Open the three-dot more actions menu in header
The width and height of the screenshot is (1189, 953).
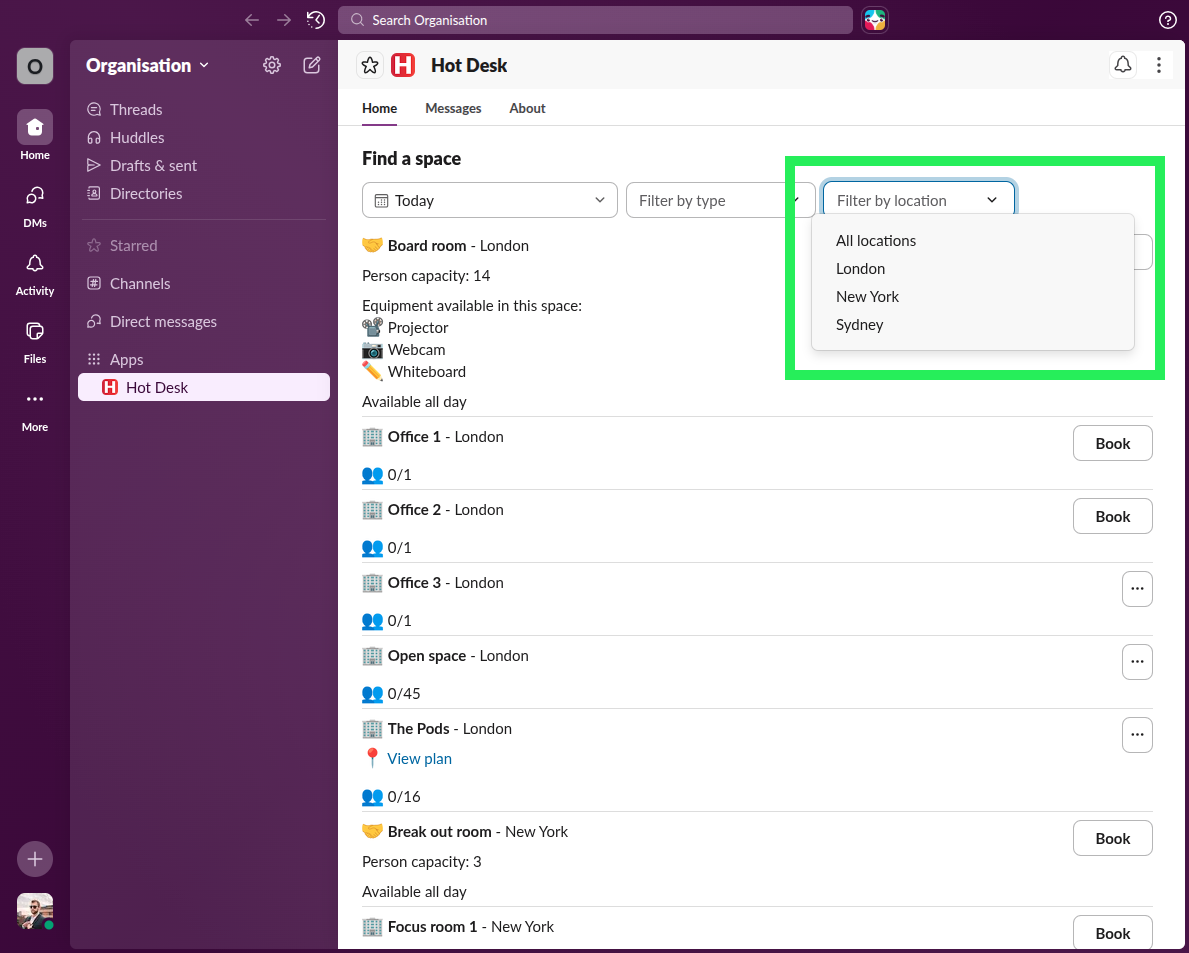point(1158,65)
